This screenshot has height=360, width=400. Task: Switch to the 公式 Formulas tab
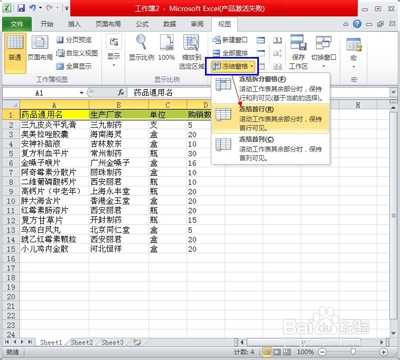point(142,24)
